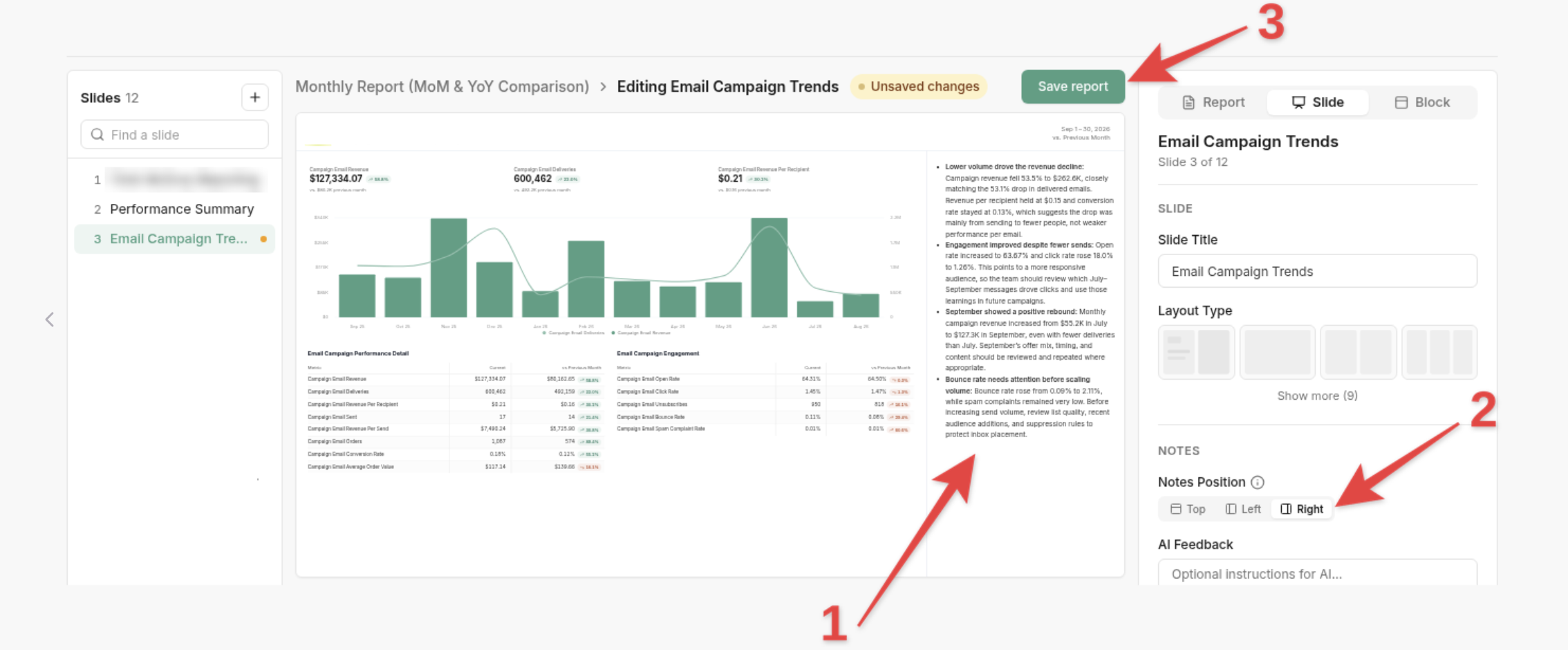This screenshot has width=1568, height=650.
Task: Click 'Slide 3 of 12' text
Action: (x=1193, y=162)
